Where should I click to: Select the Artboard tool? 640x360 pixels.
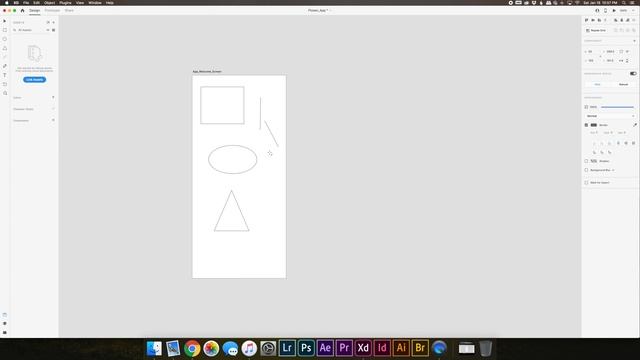tap(5, 84)
